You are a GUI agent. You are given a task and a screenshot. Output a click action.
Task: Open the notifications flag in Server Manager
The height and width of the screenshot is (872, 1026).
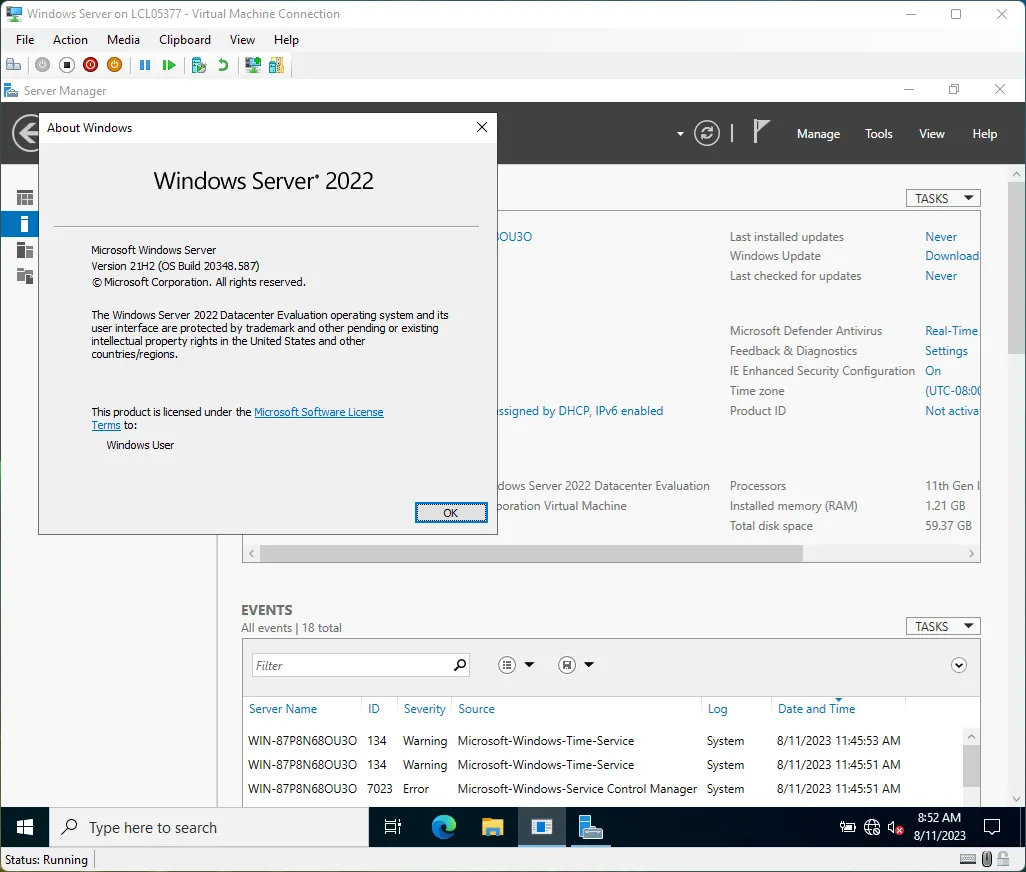[x=760, y=130]
